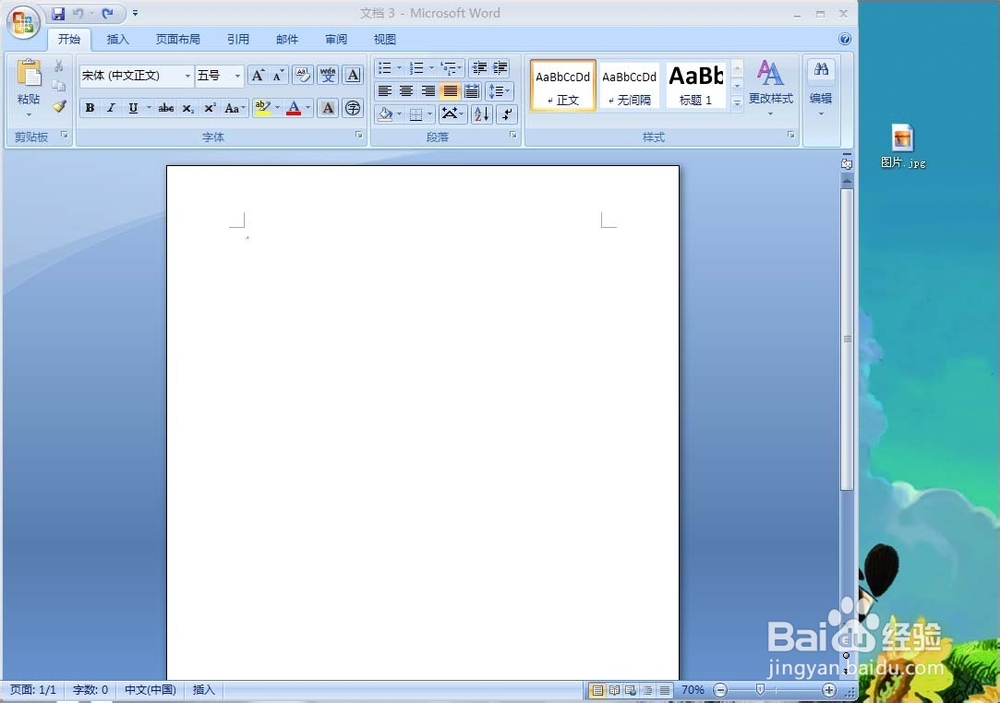Click 中文(中国) language indicator
The image size is (1000, 703).
pyautogui.click(x=150, y=690)
